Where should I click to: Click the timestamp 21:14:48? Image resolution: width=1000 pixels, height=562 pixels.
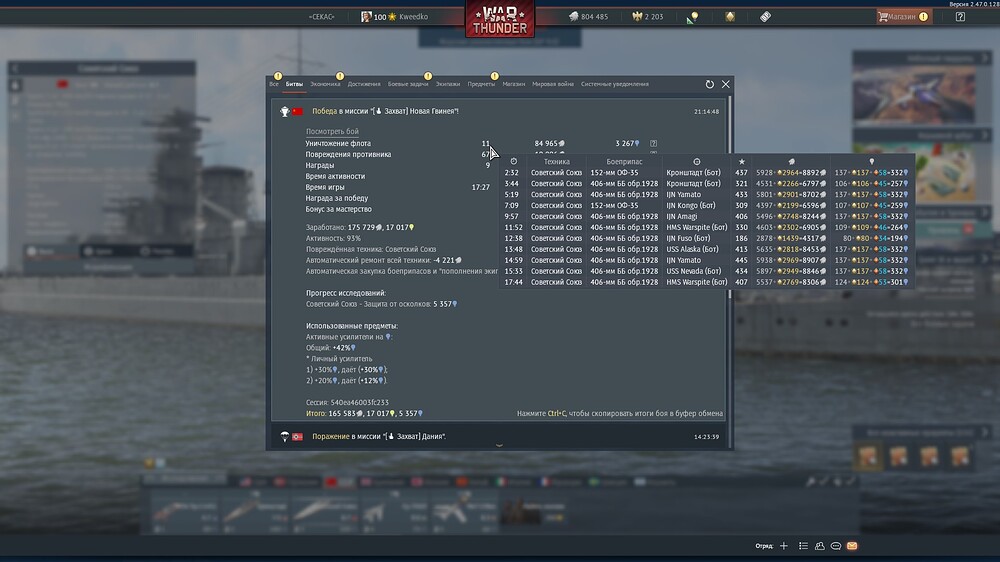(707, 112)
